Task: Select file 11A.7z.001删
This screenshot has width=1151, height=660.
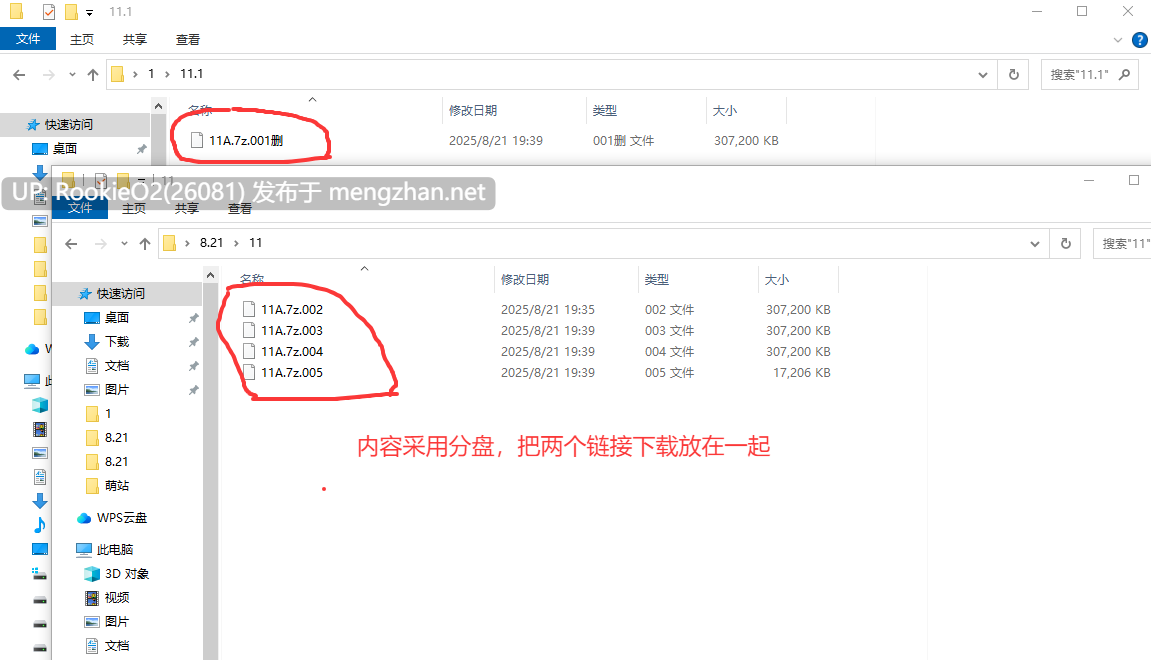Action: [246, 140]
